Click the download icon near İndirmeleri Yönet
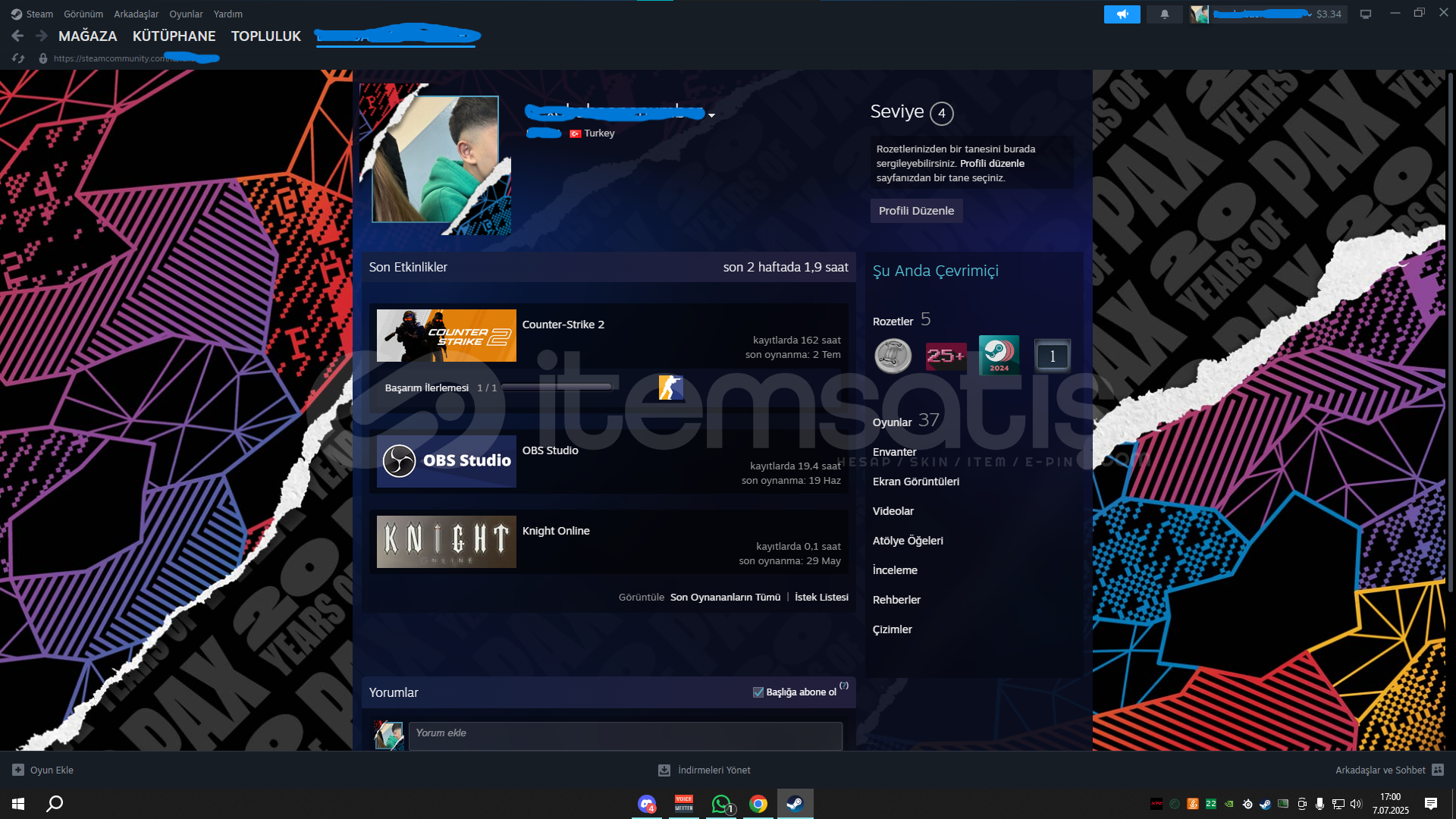The image size is (1456, 819). point(664,770)
